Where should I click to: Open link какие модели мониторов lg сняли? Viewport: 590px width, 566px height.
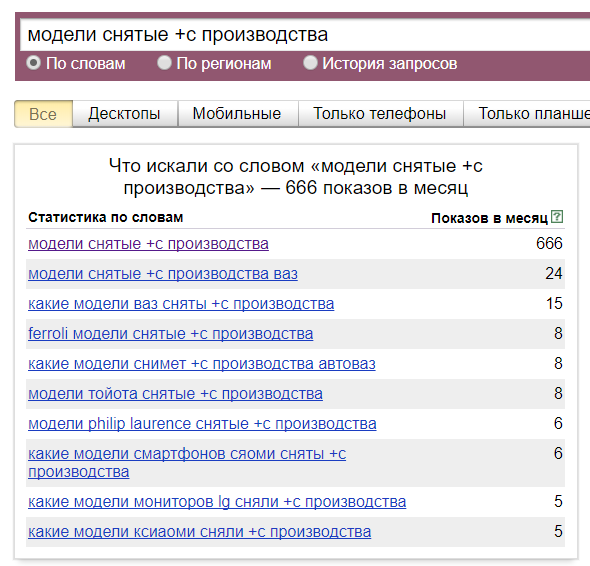pyautogui.click(x=217, y=502)
